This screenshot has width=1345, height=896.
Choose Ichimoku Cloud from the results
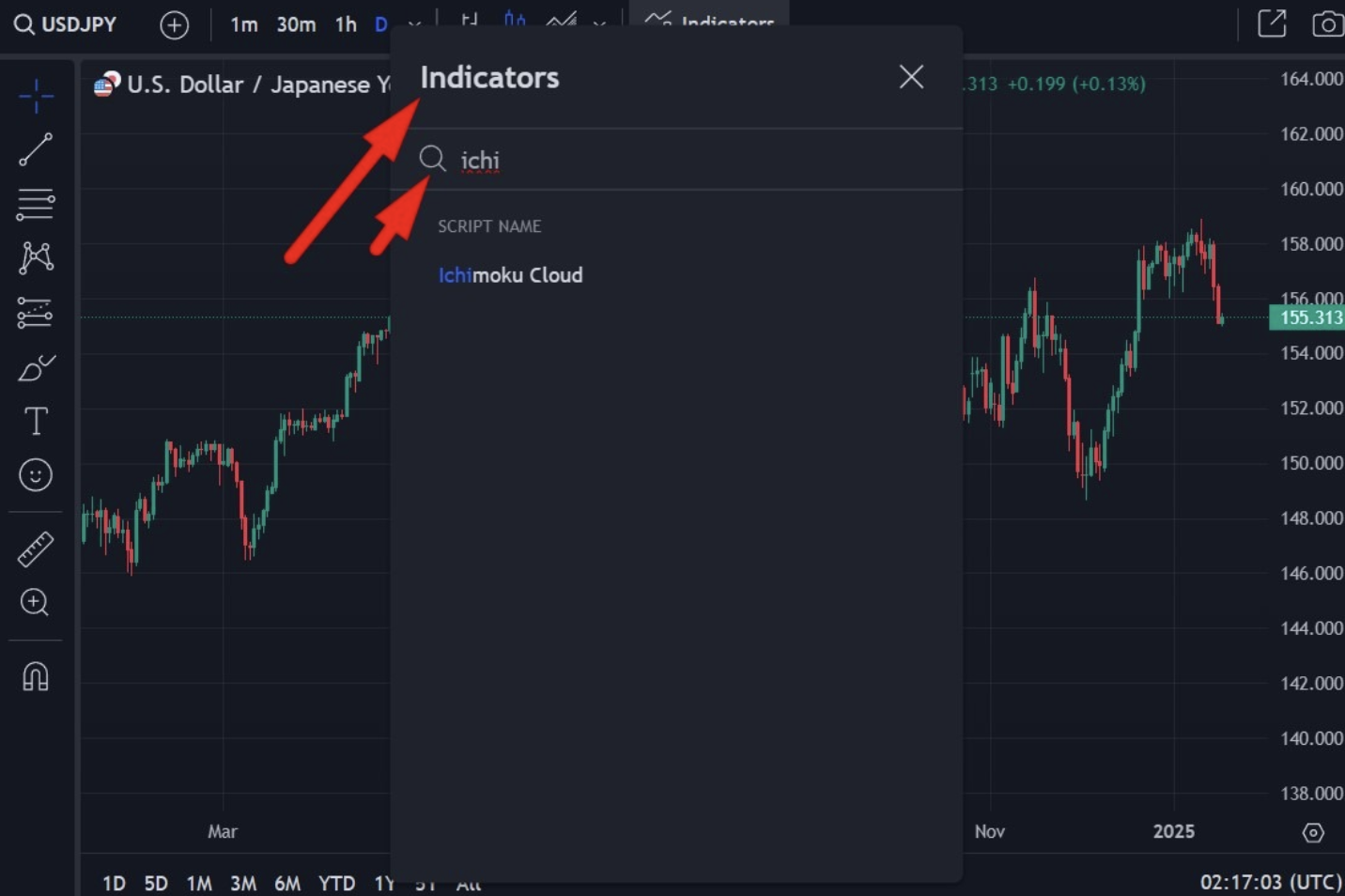510,275
